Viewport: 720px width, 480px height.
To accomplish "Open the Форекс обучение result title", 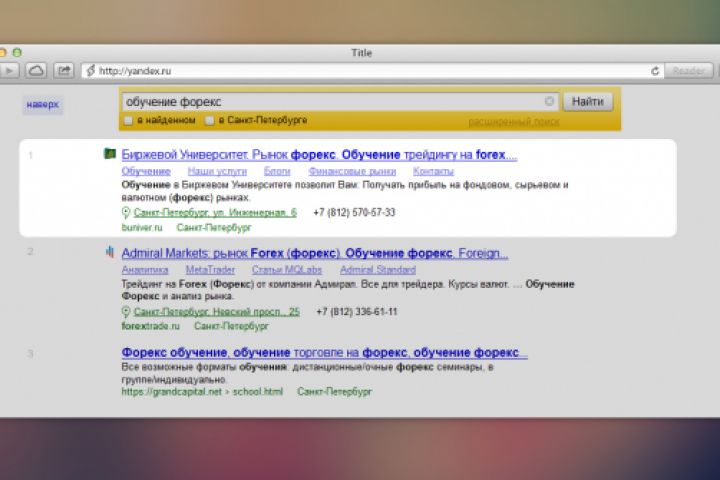I will [x=325, y=353].
